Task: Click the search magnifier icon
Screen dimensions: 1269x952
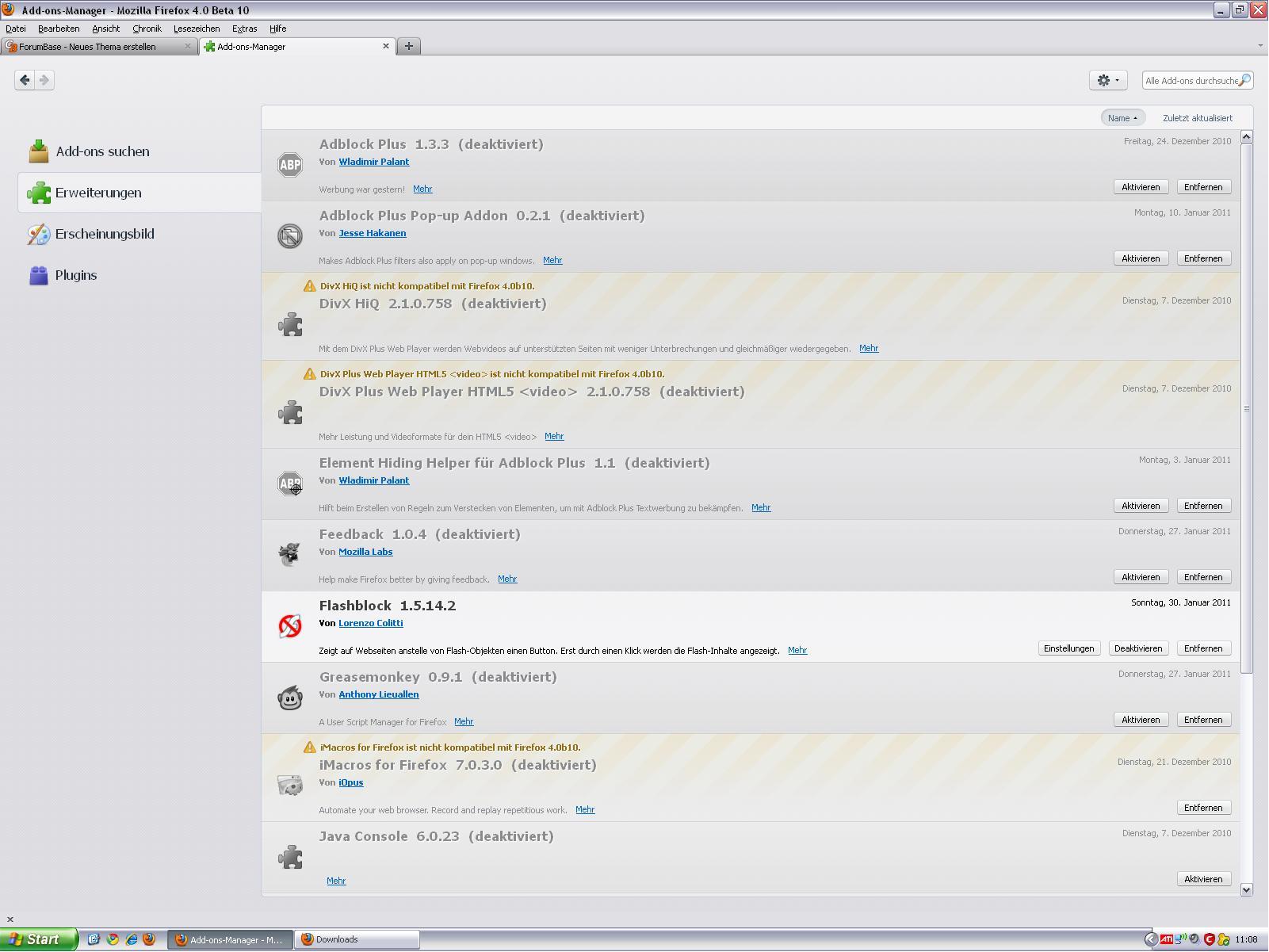Action: [x=1244, y=80]
